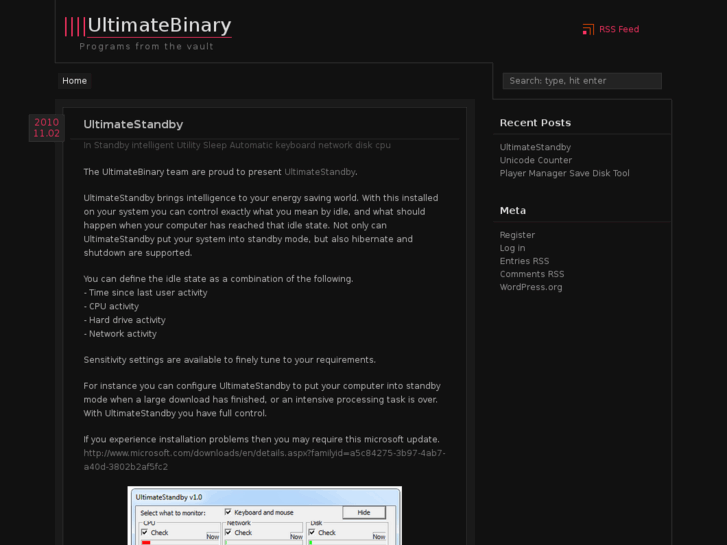The height and width of the screenshot is (545, 727).
Task: Click the inline UltimateStandby link in intro
Action: pos(320,172)
